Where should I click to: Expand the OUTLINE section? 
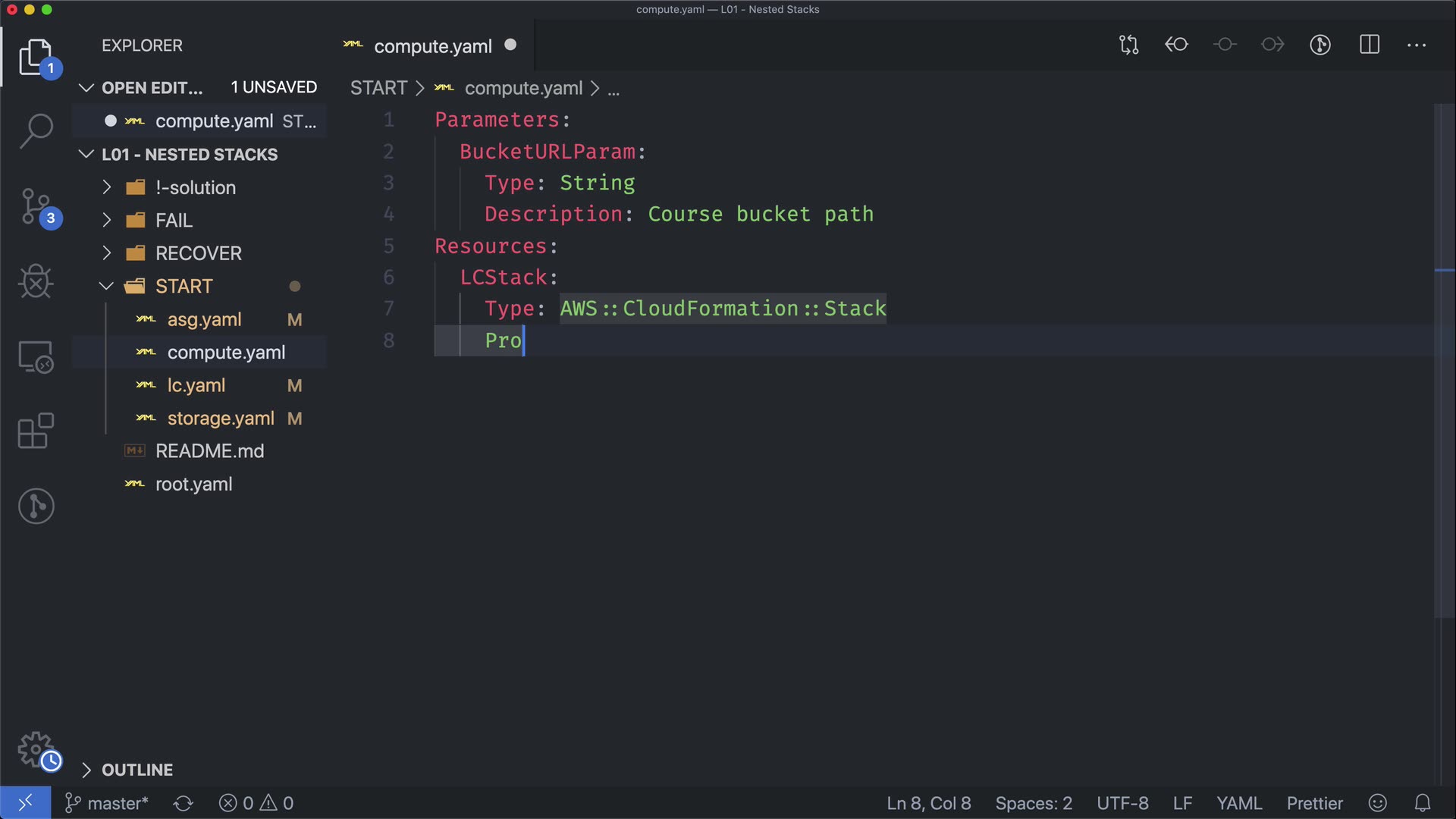tap(136, 770)
